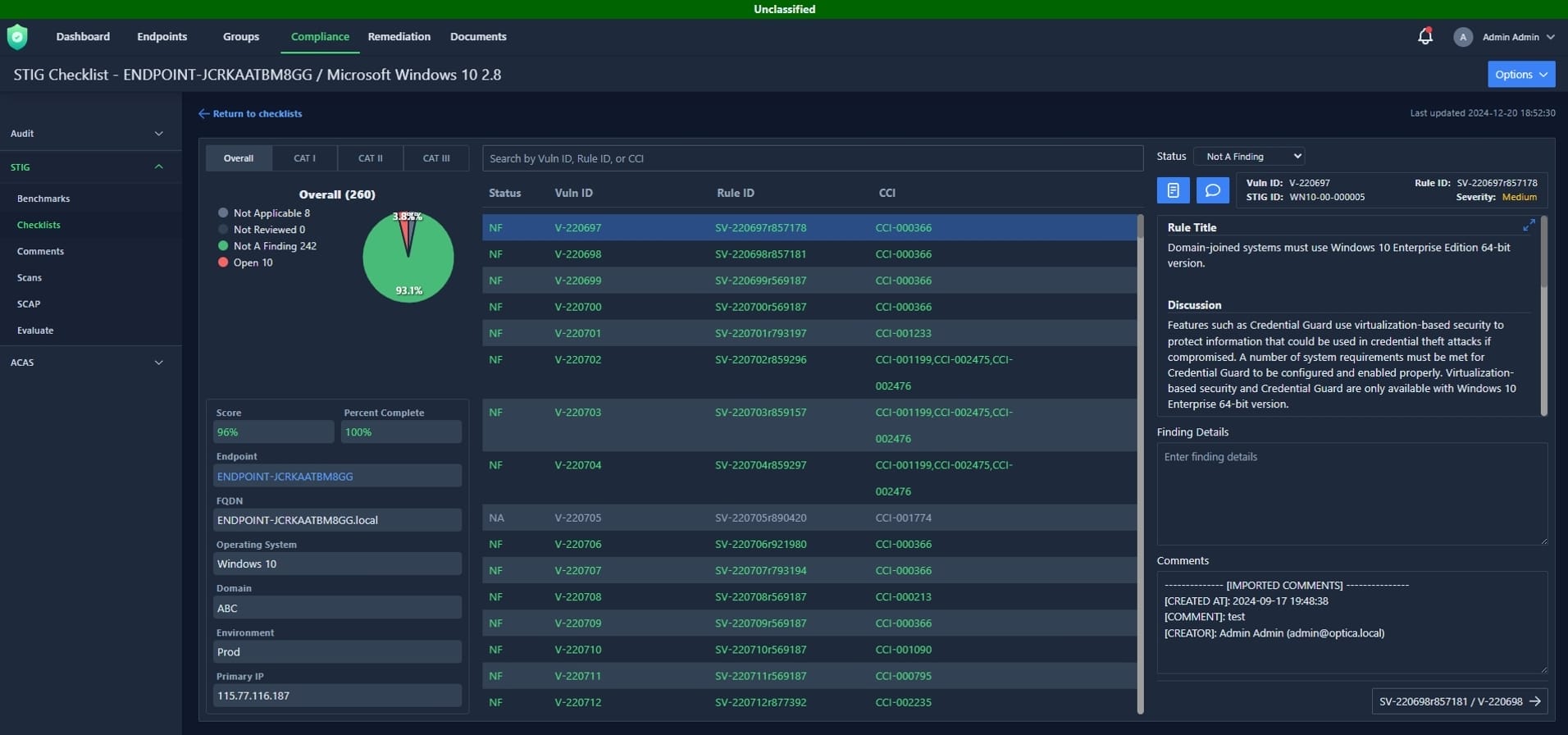This screenshot has width=1568, height=735.
Task: Open the Status dropdown
Action: tap(1249, 157)
